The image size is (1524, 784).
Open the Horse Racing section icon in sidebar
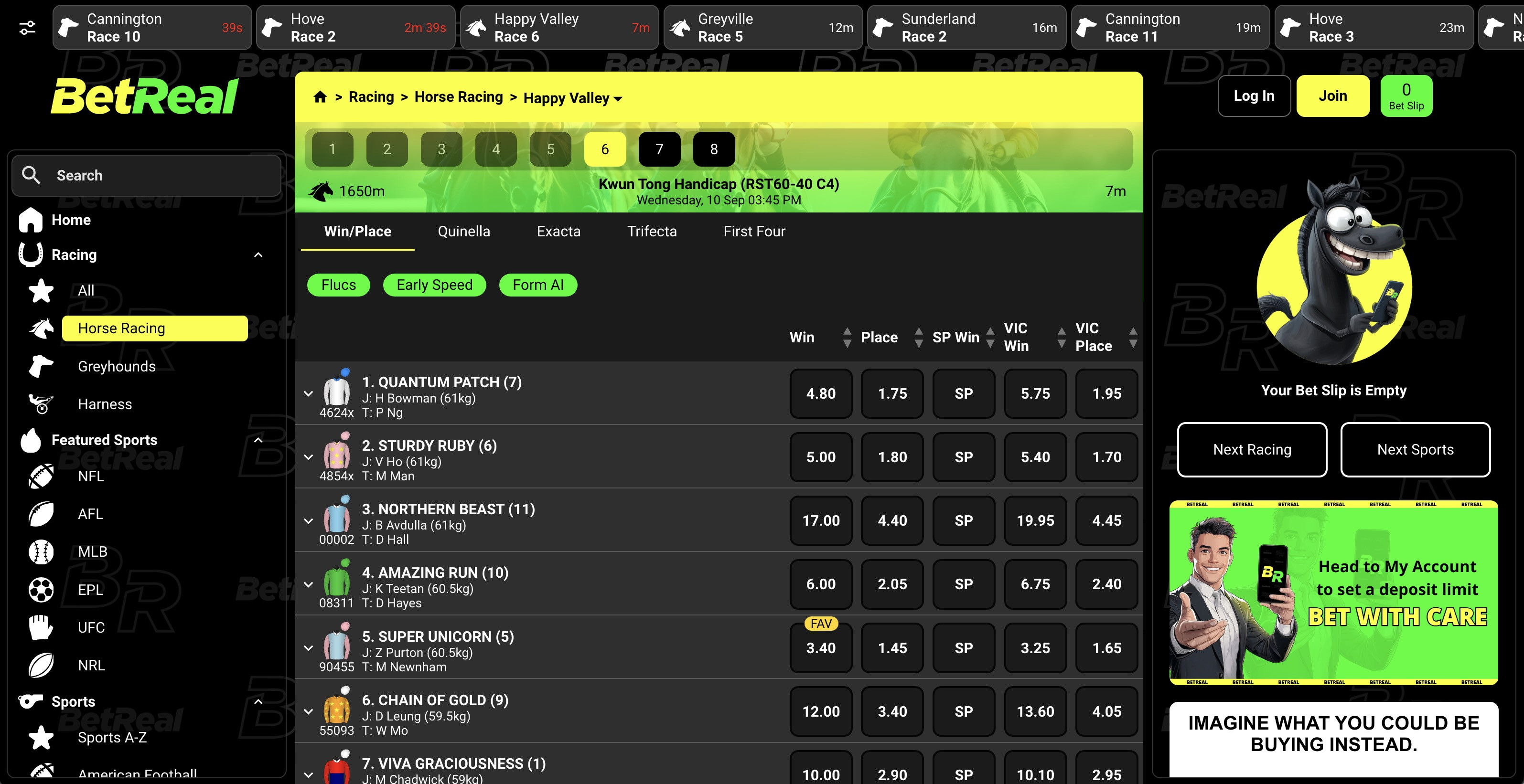(40, 328)
